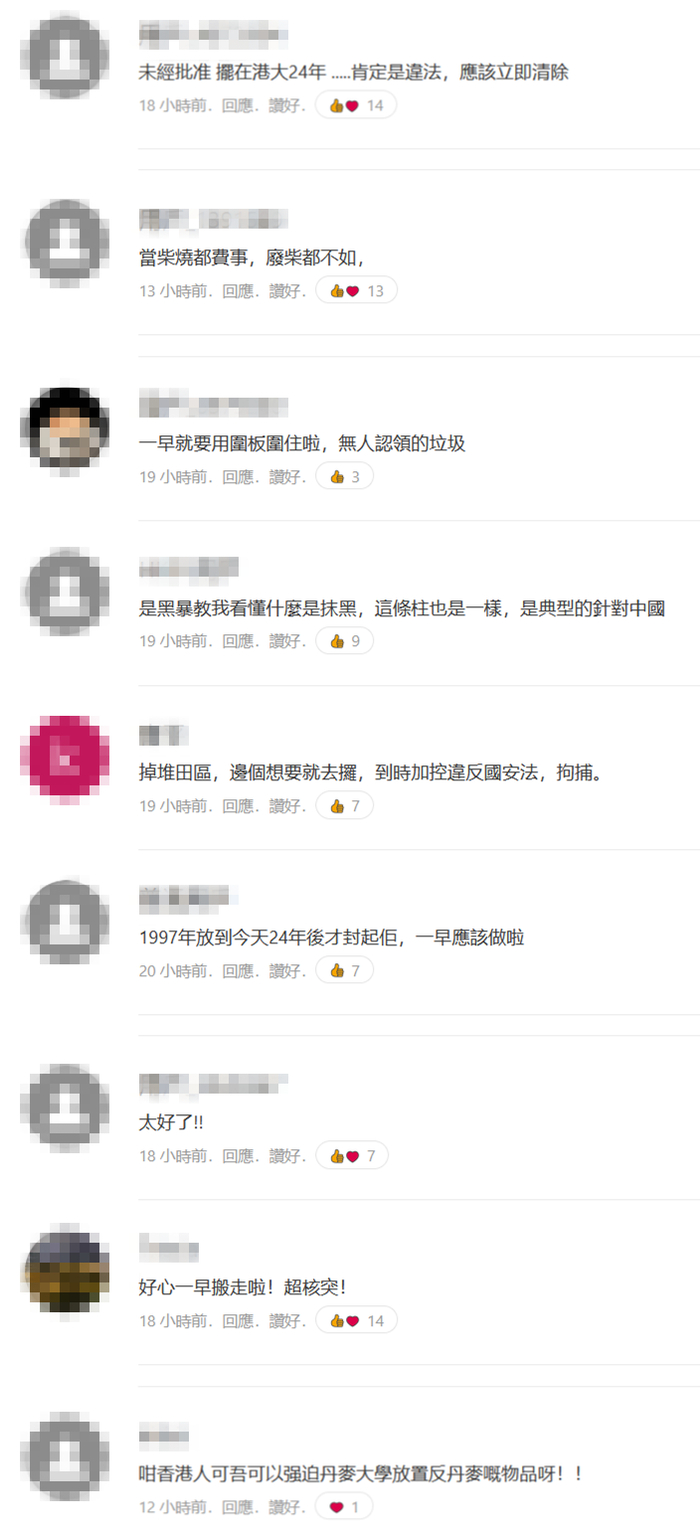Reply (回應) to the 未經批准 comment
Image resolution: width=700 pixels, height=1533 pixels.
pos(240,105)
